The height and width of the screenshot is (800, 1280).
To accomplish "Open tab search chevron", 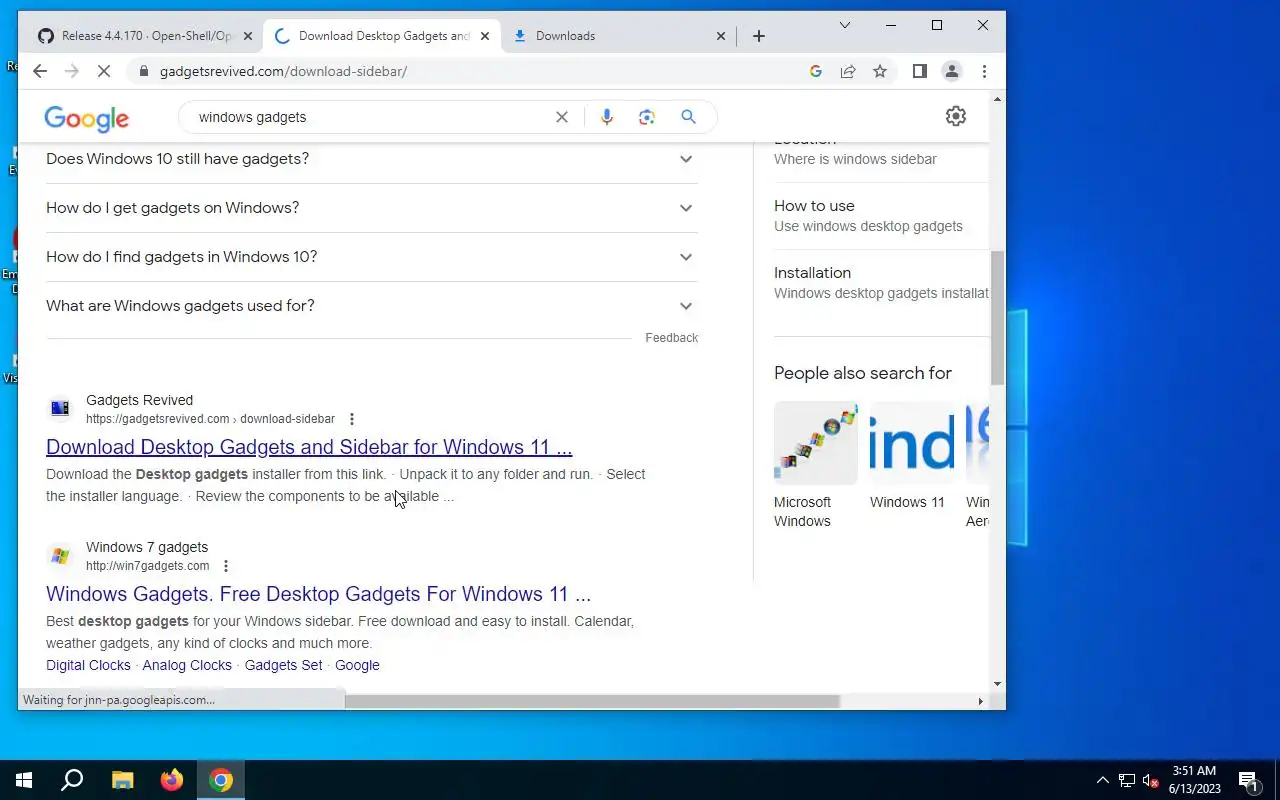I will pos(845,25).
